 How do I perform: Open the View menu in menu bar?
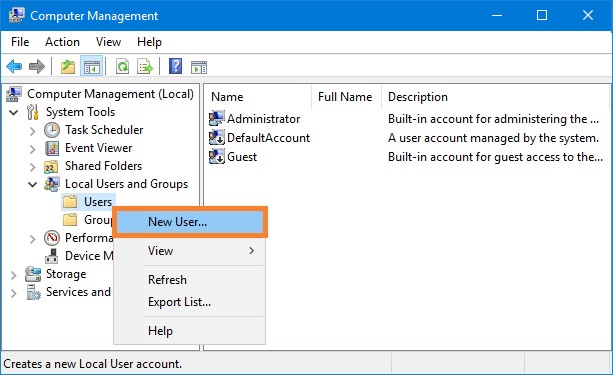tap(108, 42)
